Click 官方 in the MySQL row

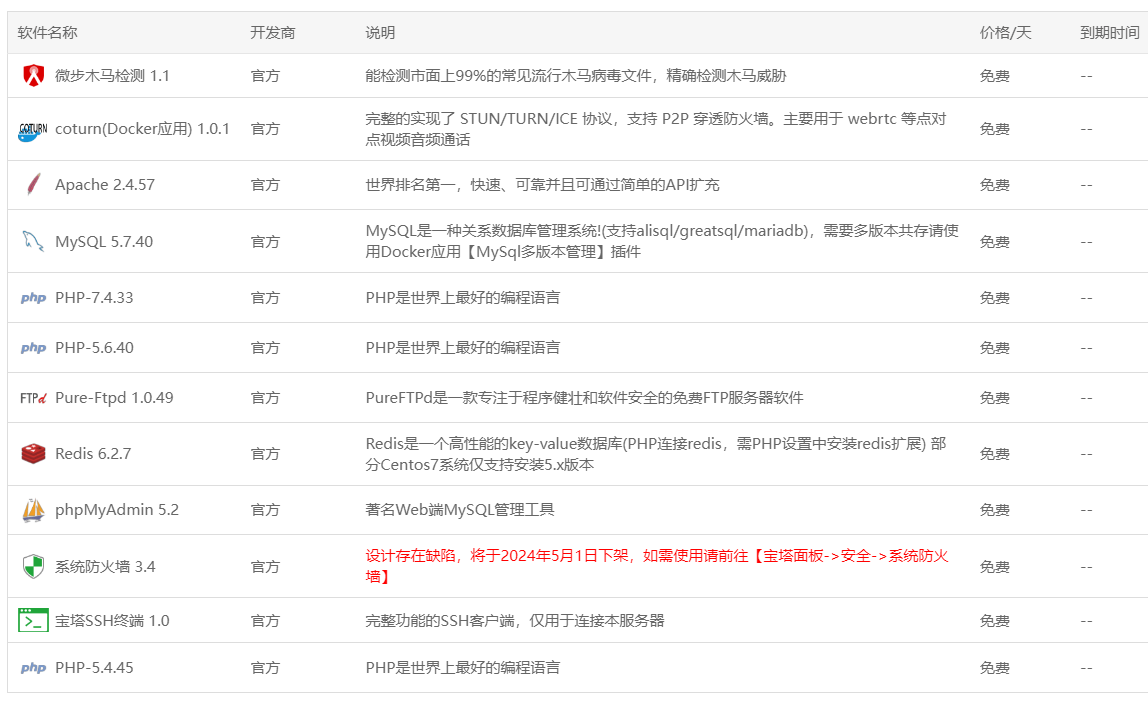tap(265, 242)
